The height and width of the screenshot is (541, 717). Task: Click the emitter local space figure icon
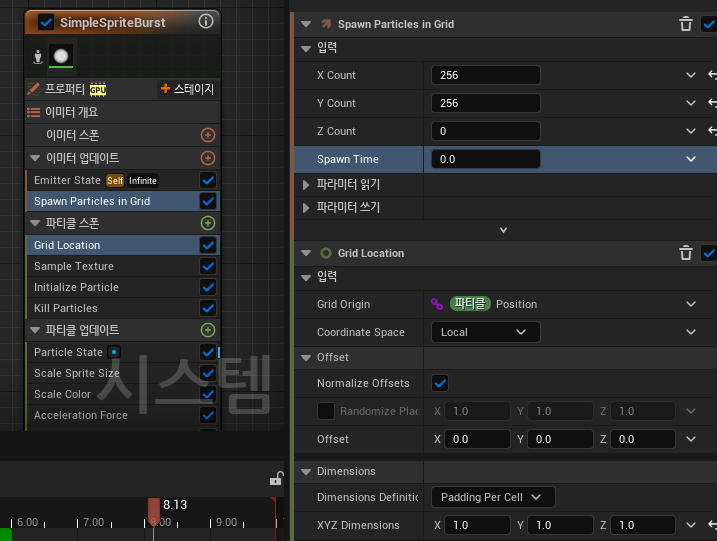[38, 57]
